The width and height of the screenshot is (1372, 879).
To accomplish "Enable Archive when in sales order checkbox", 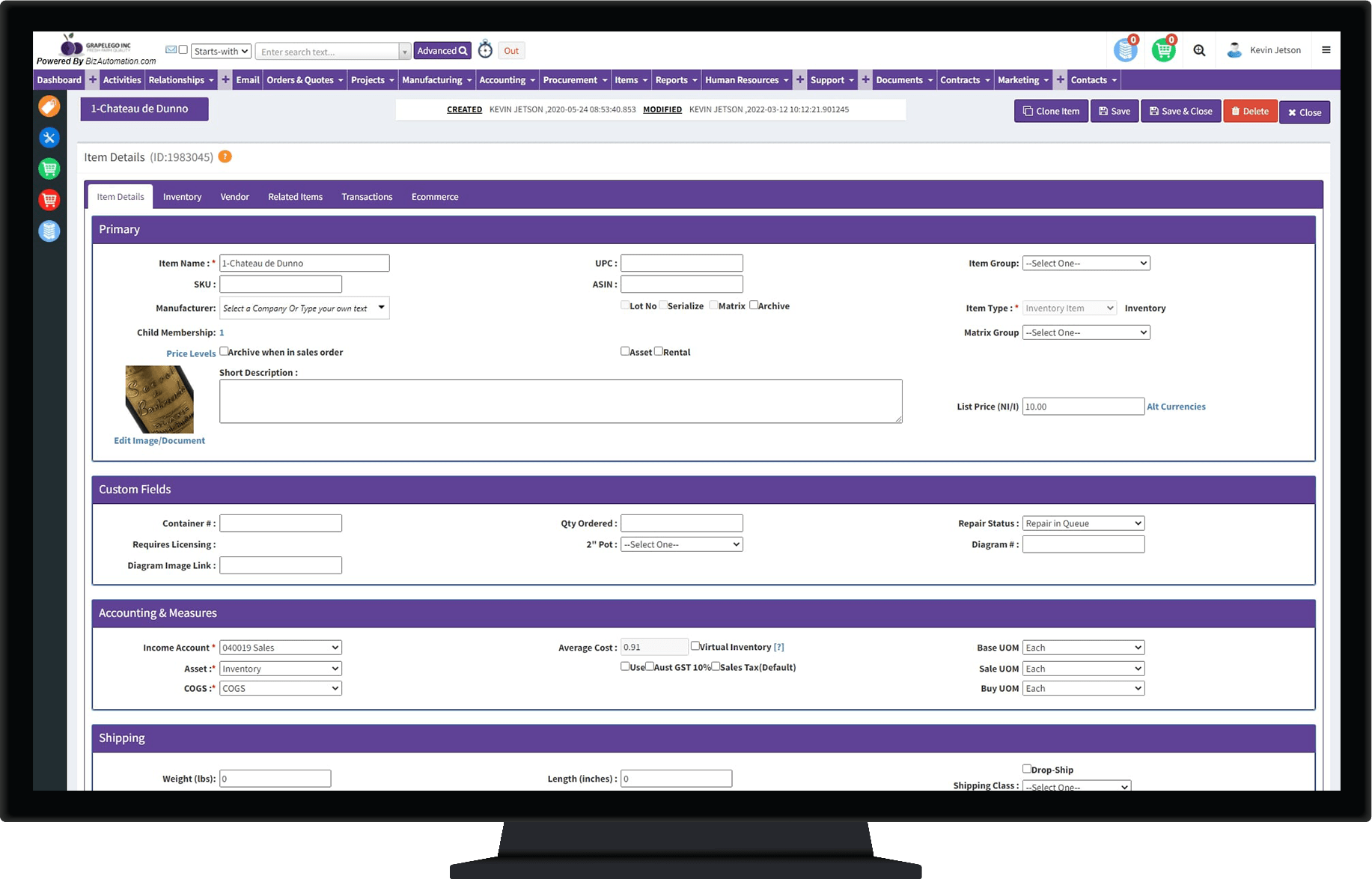I will click(224, 351).
